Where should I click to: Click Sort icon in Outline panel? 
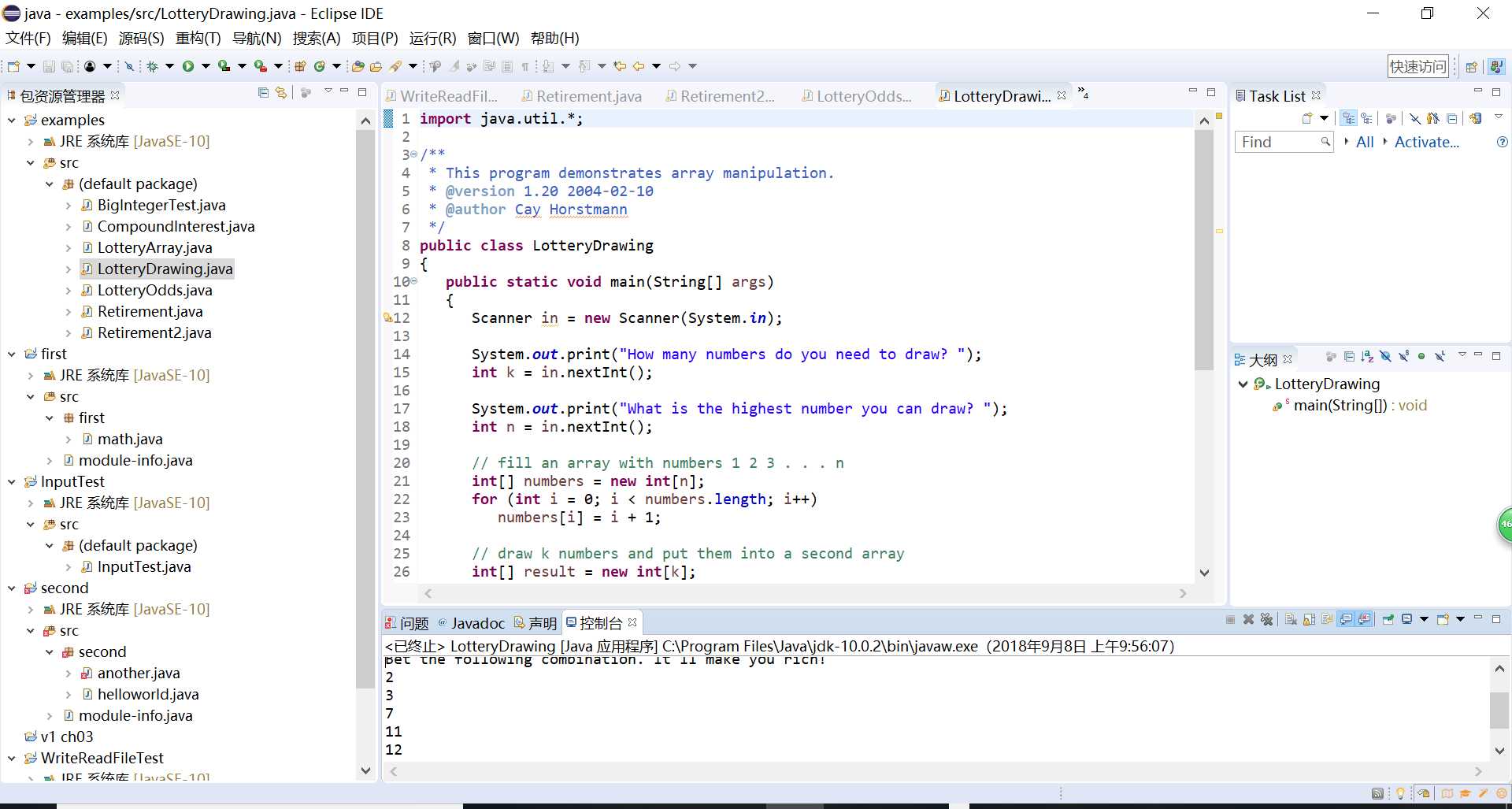click(x=1367, y=357)
